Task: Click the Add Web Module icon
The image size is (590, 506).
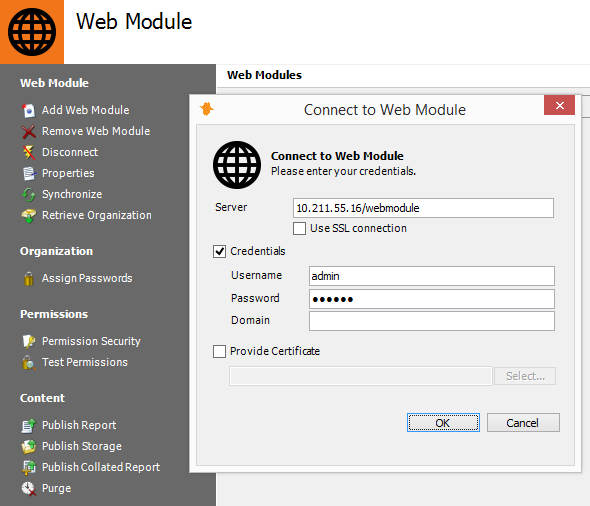Action: 29,111
